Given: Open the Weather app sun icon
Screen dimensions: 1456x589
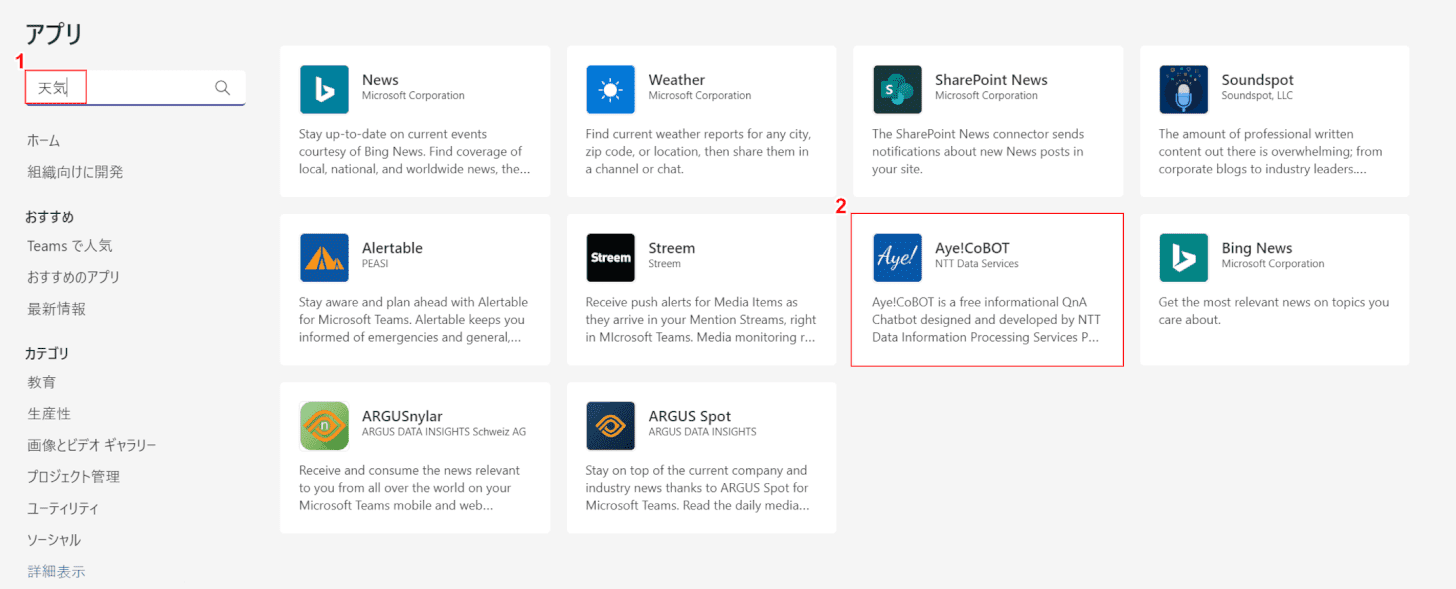Looking at the screenshot, I should click(611, 90).
